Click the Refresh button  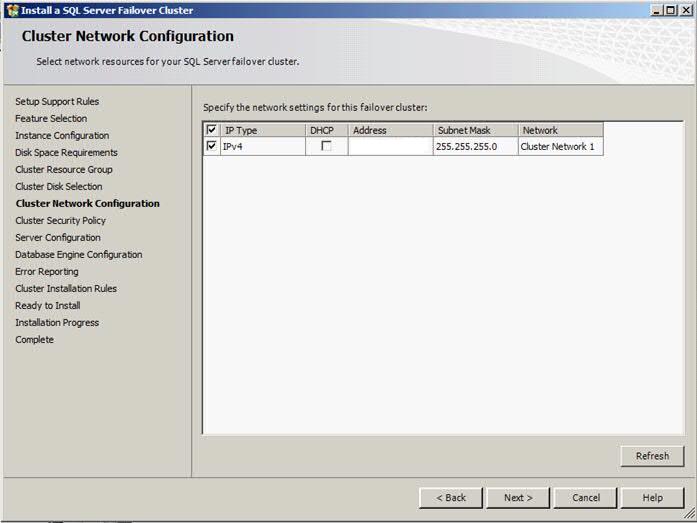652,456
